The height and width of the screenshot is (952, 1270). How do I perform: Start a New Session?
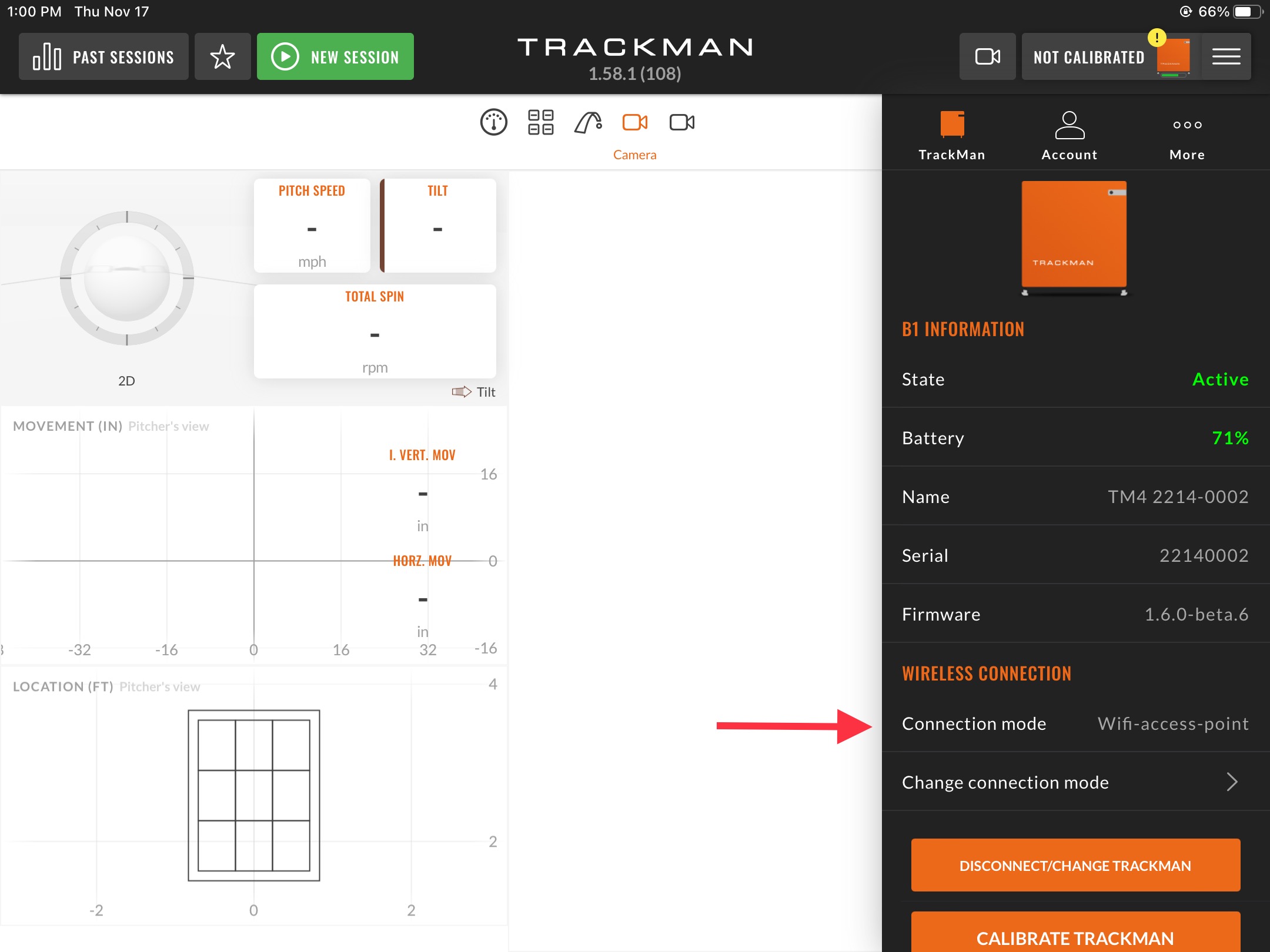click(335, 56)
